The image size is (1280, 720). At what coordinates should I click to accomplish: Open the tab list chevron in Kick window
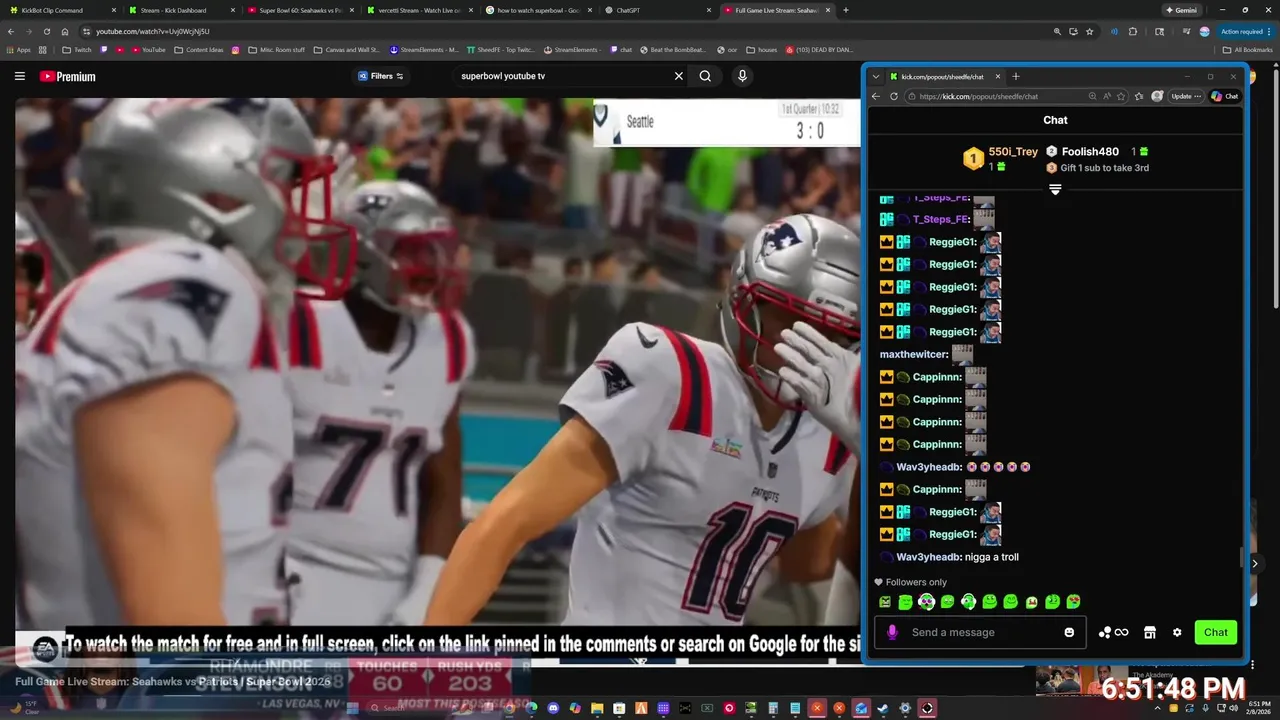click(x=876, y=76)
